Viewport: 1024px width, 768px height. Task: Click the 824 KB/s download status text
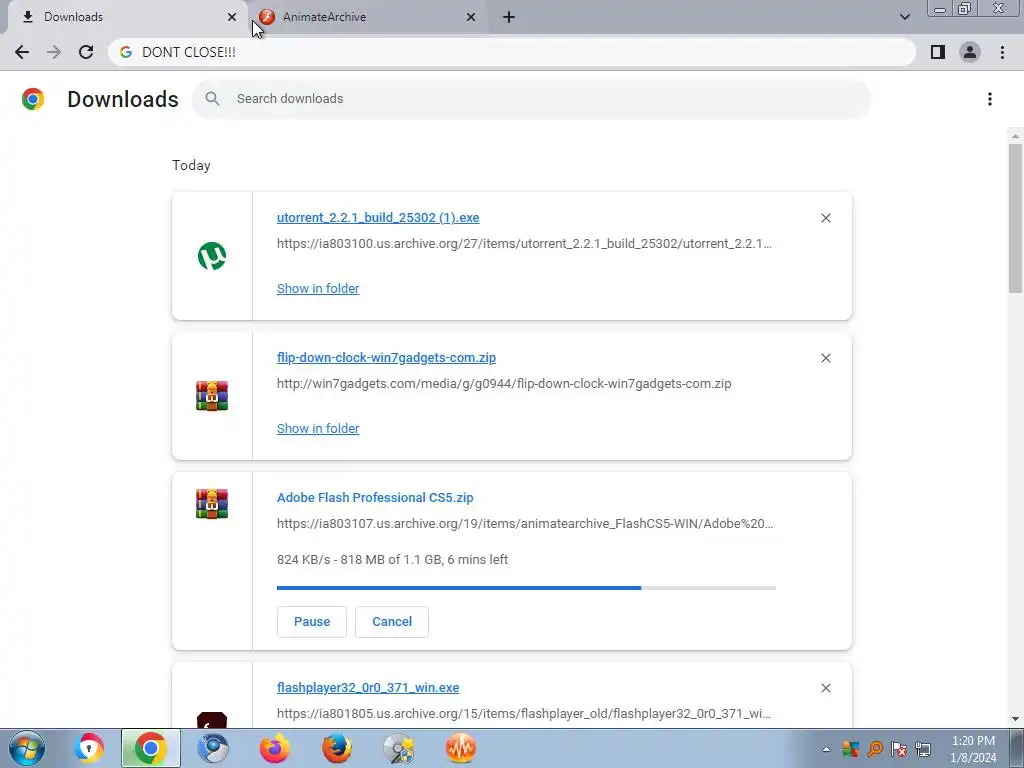click(x=392, y=560)
